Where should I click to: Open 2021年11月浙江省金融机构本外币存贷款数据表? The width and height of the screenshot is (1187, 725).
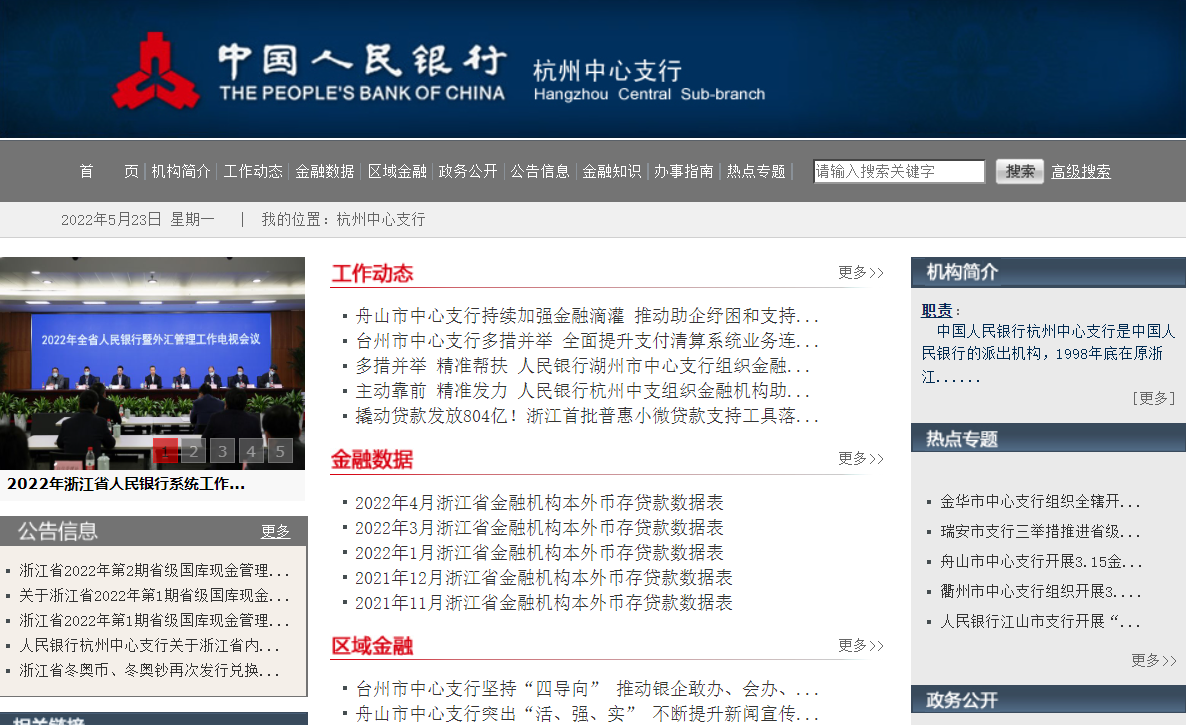click(x=544, y=602)
